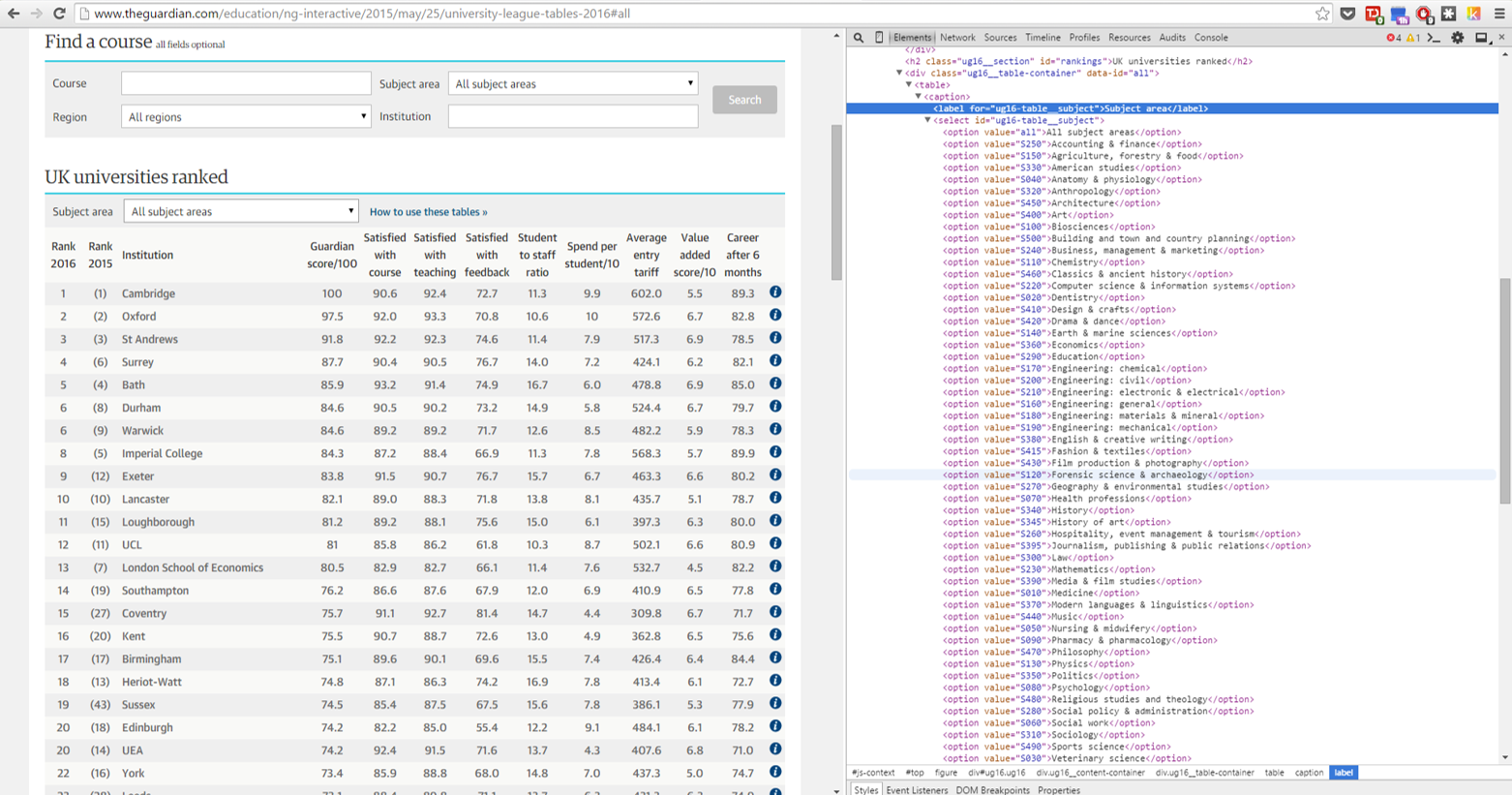Click info icon for Cambridge row
Screen dimensions: 1512x795
(775, 292)
